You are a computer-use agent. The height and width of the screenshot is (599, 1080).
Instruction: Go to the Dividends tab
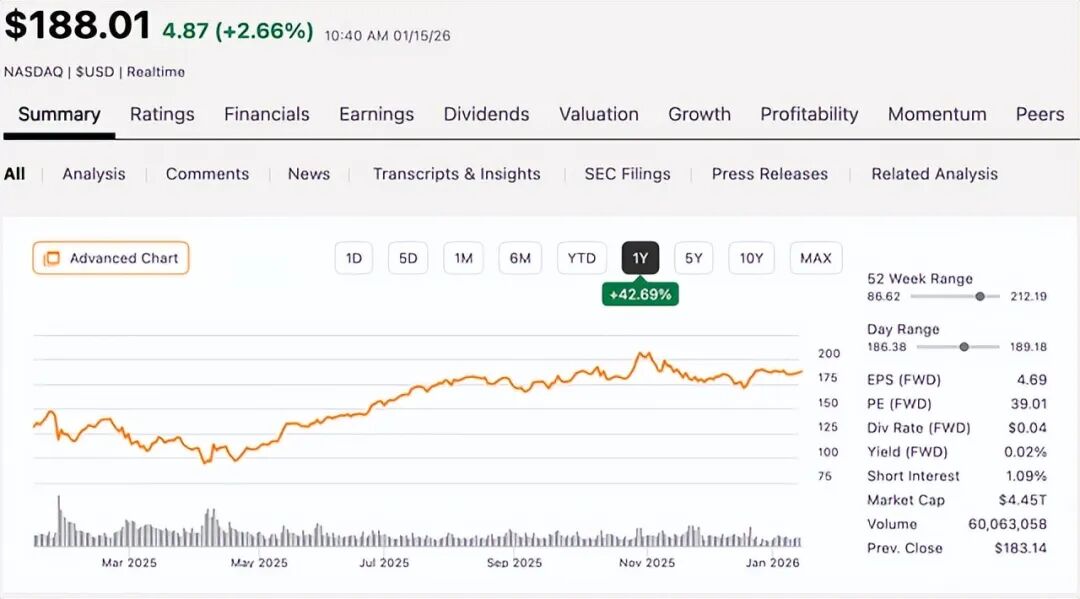486,114
